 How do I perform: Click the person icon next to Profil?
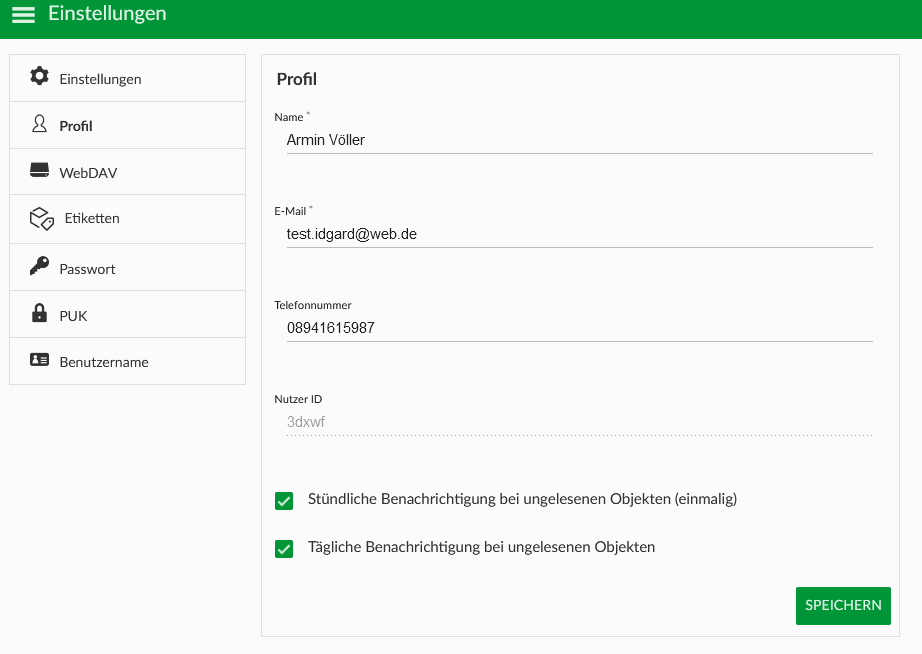click(39, 124)
